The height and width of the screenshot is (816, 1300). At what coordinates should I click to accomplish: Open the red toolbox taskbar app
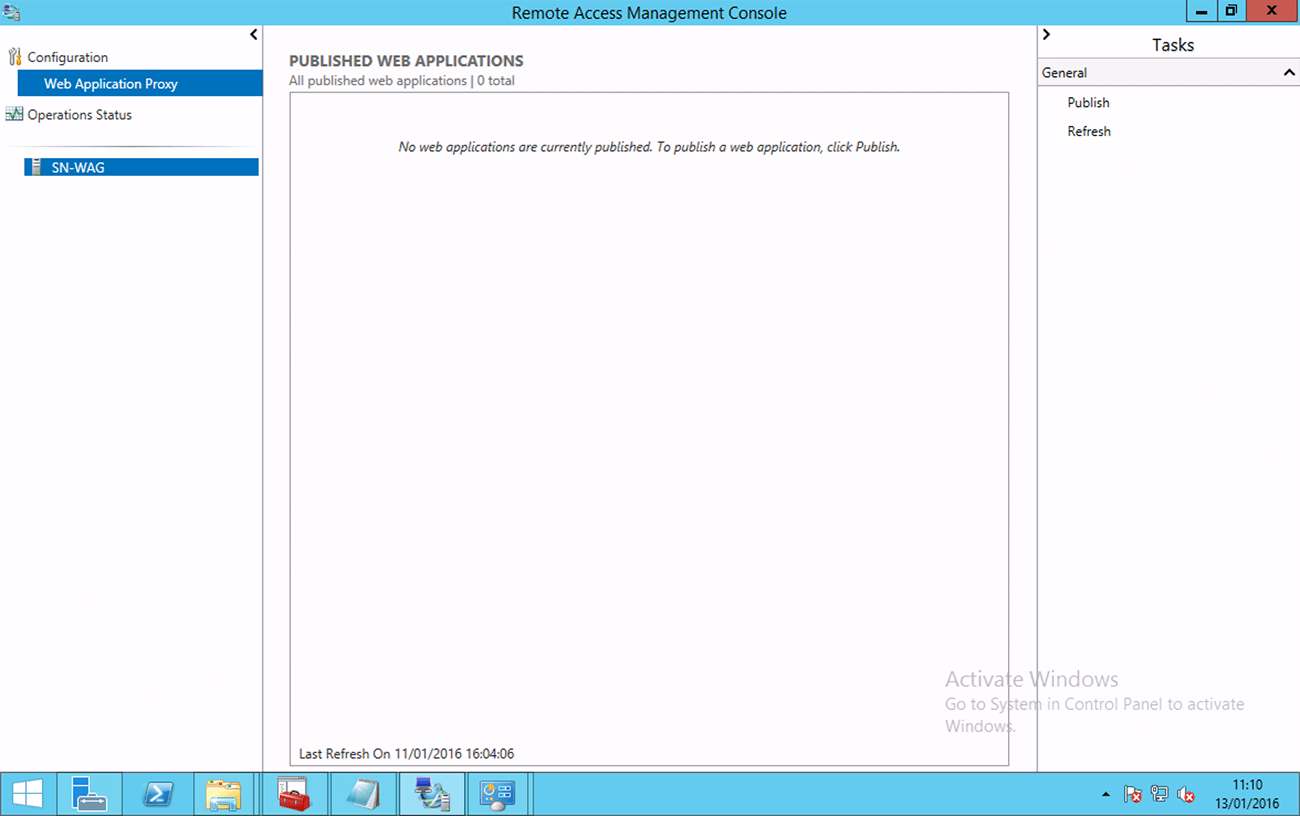tap(294, 794)
